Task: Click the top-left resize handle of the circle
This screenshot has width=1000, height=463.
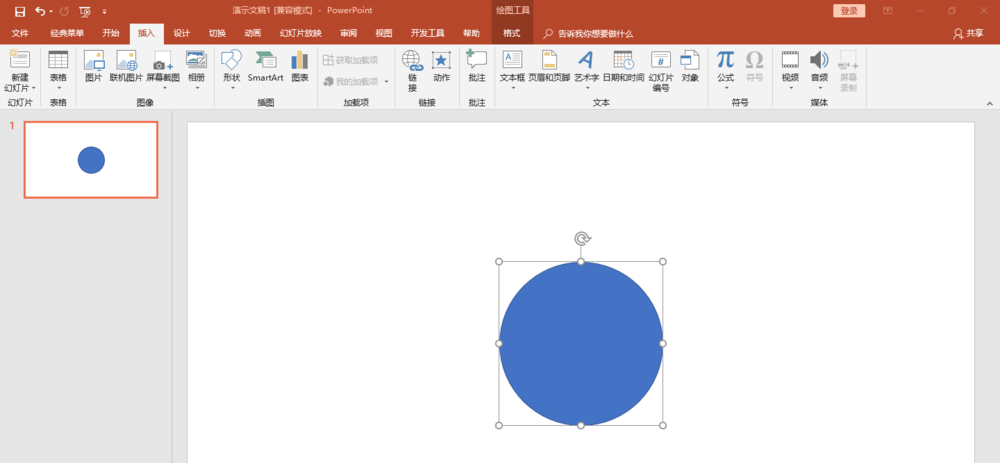Action: (499, 261)
